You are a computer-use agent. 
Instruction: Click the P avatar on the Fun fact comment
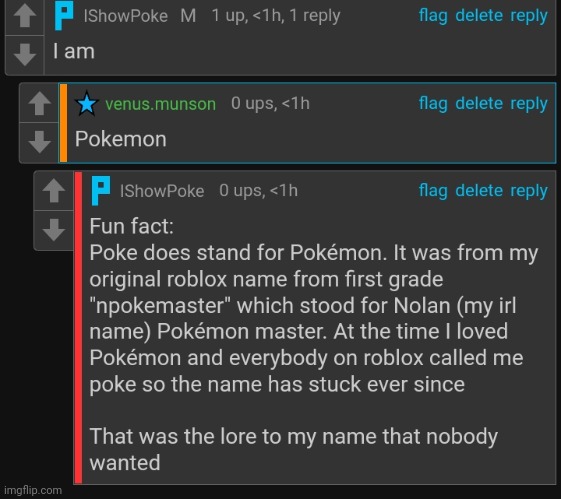coord(101,191)
